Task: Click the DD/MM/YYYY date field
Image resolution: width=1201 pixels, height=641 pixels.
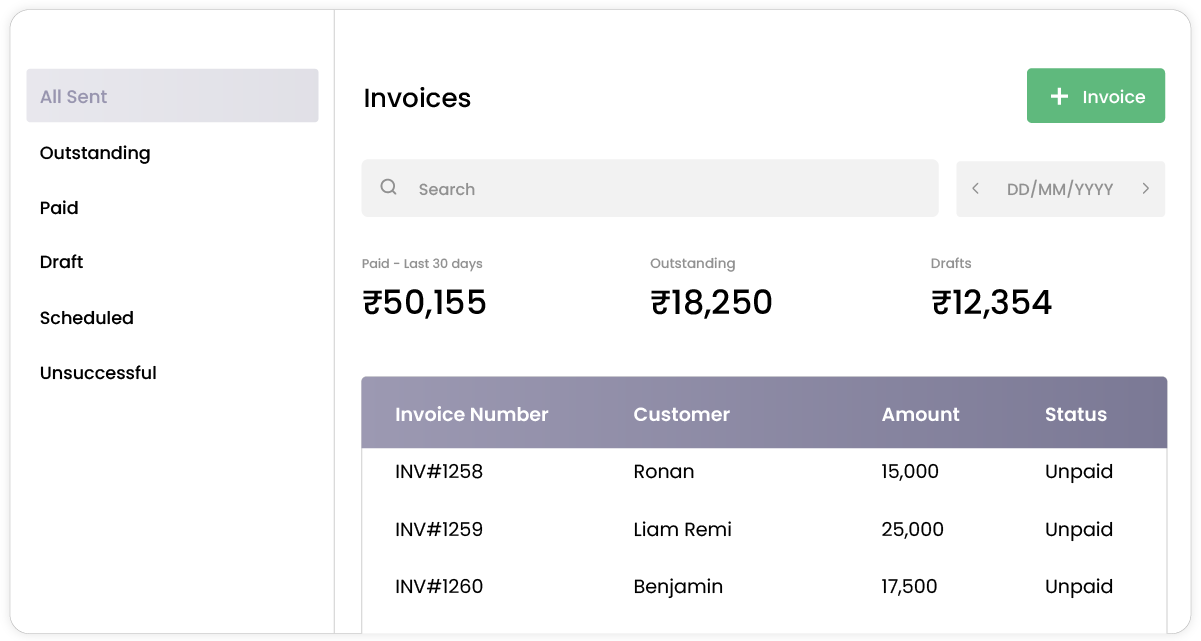Action: point(1059,189)
